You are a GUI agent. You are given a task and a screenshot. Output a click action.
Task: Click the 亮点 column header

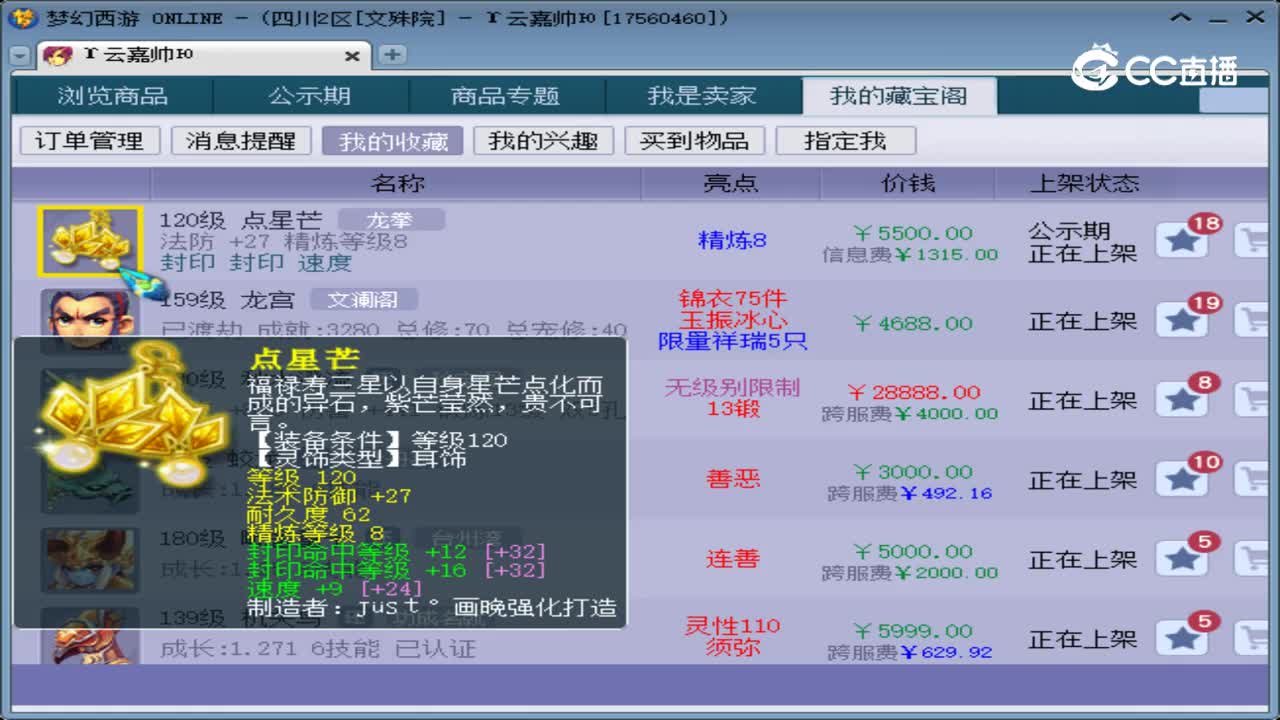pos(731,183)
